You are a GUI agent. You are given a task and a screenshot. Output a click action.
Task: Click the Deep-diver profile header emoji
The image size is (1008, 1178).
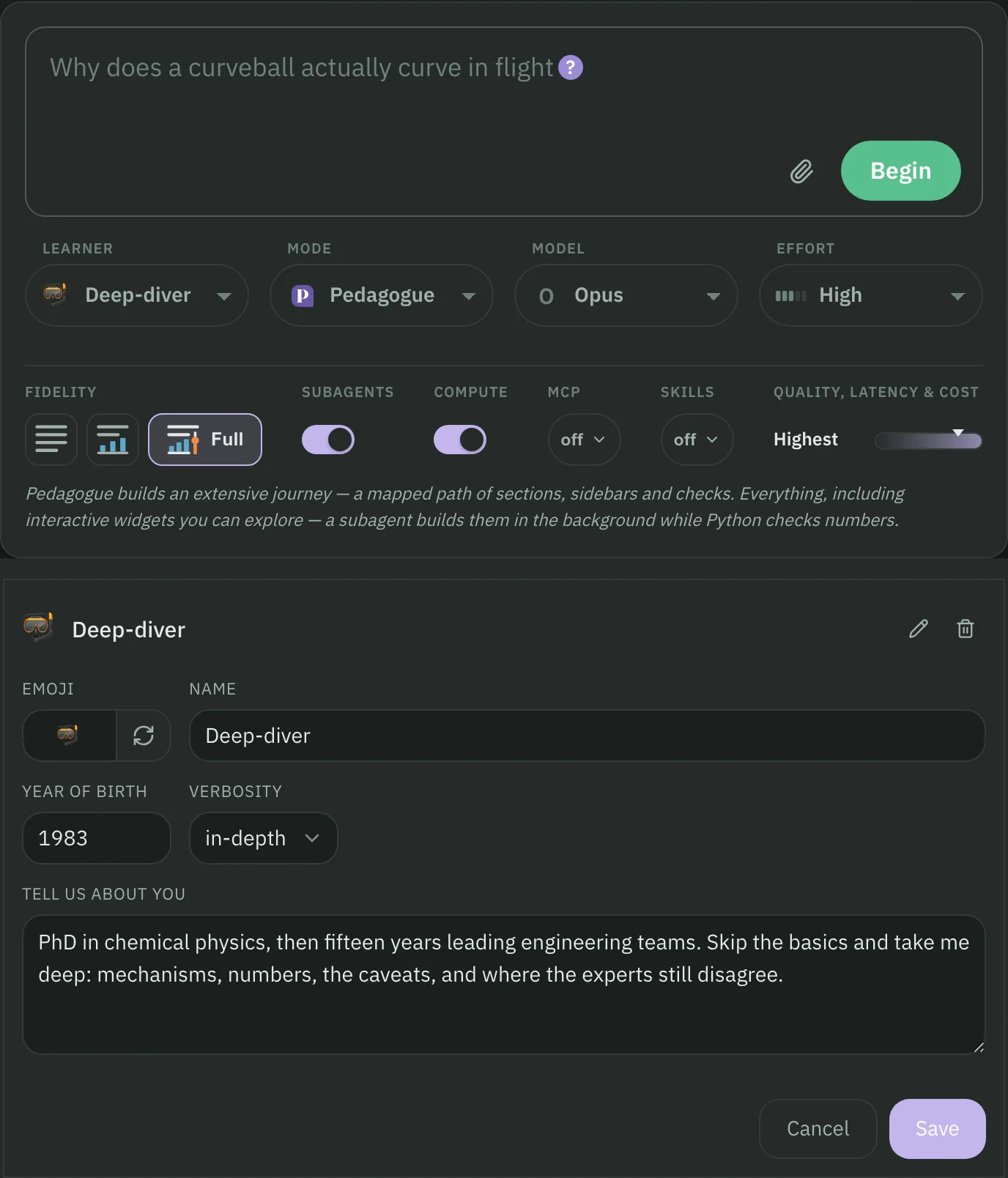[38, 627]
